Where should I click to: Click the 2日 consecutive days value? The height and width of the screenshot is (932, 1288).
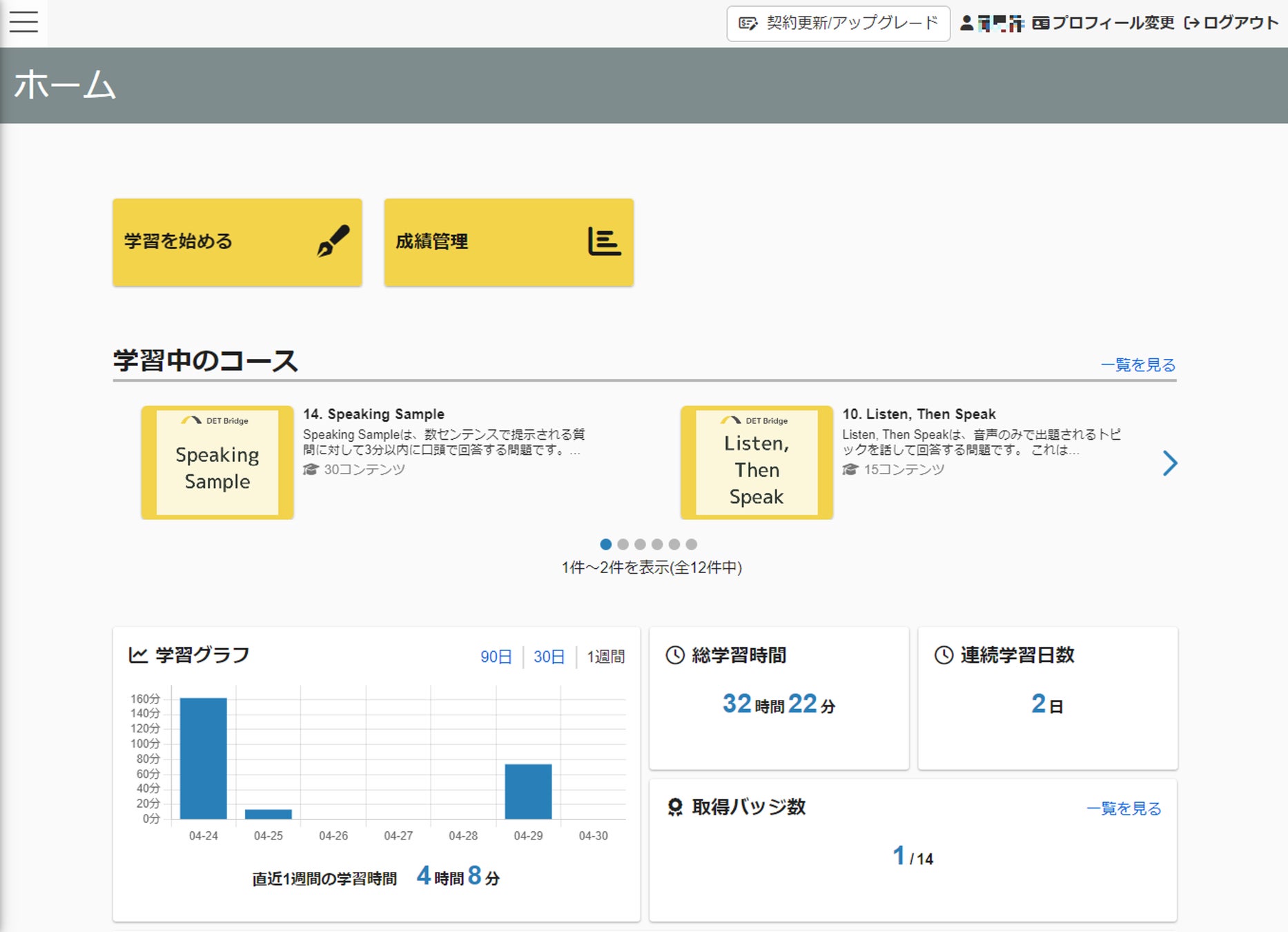pos(1047,704)
